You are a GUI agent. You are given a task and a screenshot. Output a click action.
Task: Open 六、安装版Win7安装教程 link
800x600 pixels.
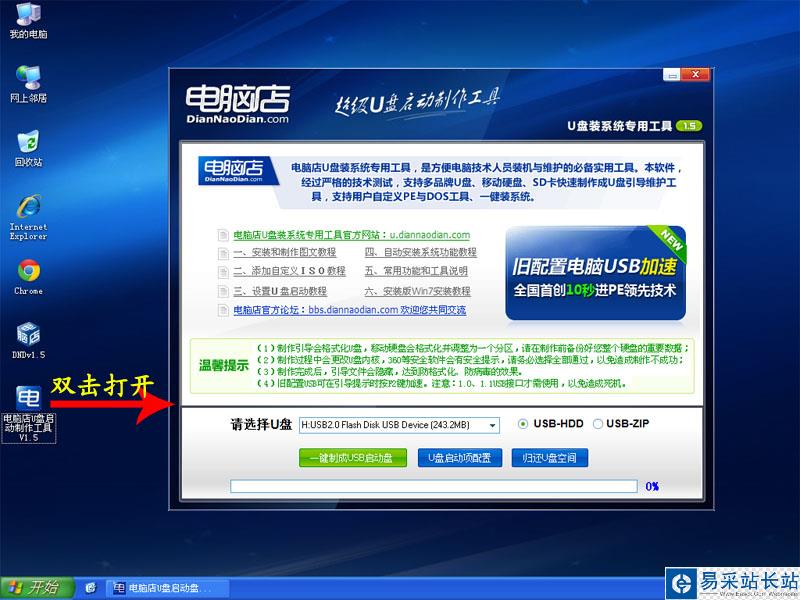click(x=417, y=291)
